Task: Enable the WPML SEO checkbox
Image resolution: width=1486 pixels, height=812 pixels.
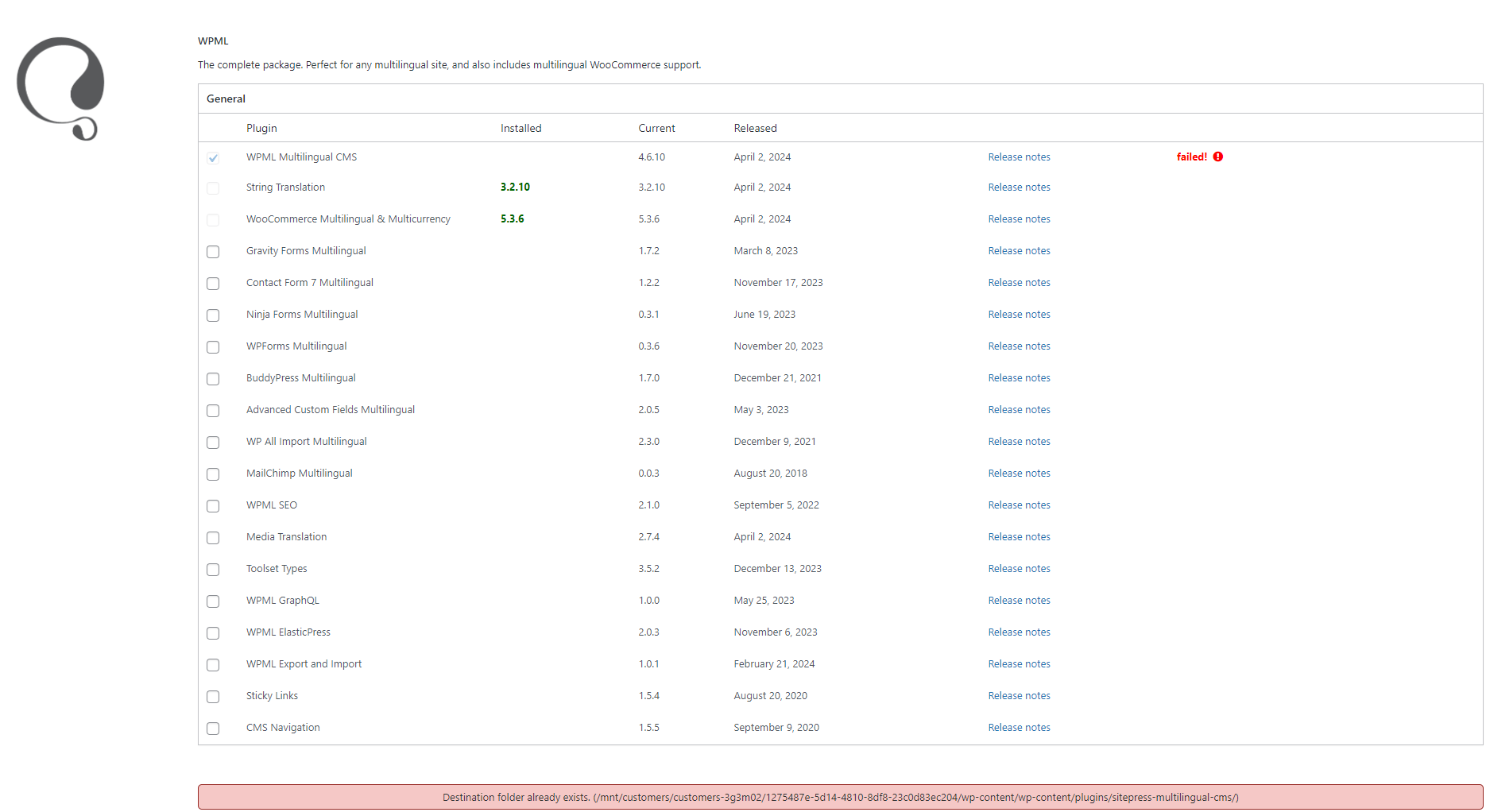Action: [213, 506]
